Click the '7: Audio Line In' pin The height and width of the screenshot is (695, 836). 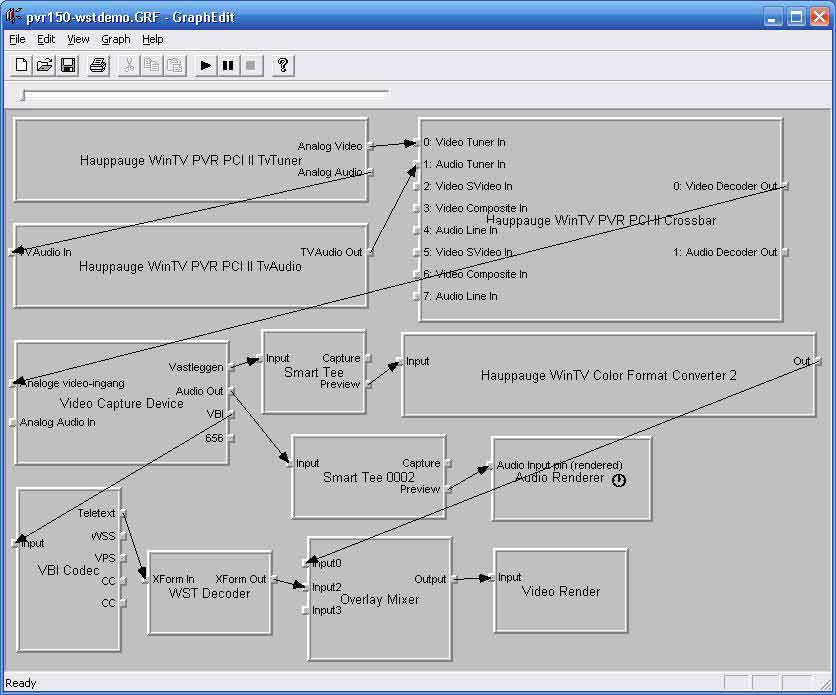point(416,296)
